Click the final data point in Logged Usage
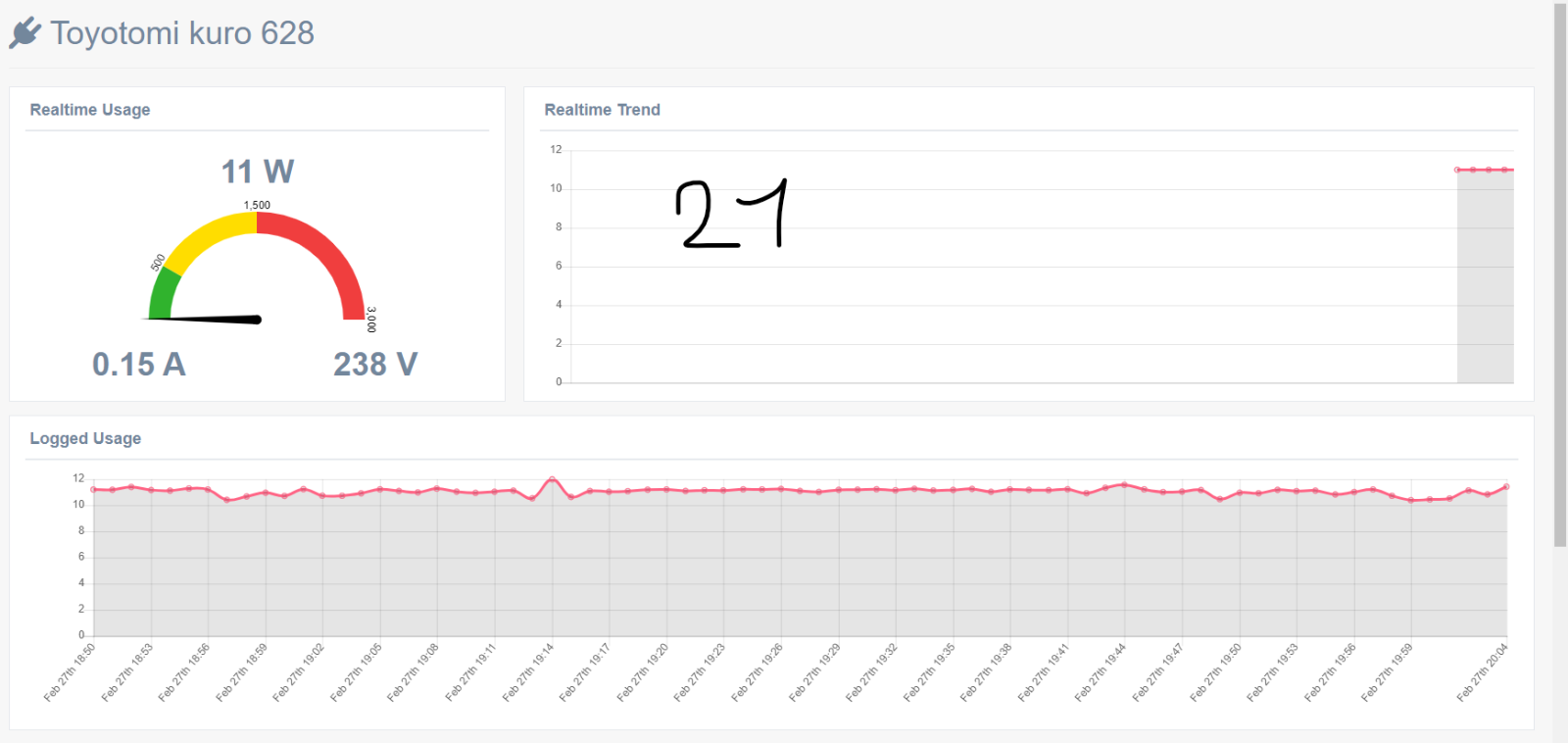The image size is (1568, 743). tap(1506, 486)
